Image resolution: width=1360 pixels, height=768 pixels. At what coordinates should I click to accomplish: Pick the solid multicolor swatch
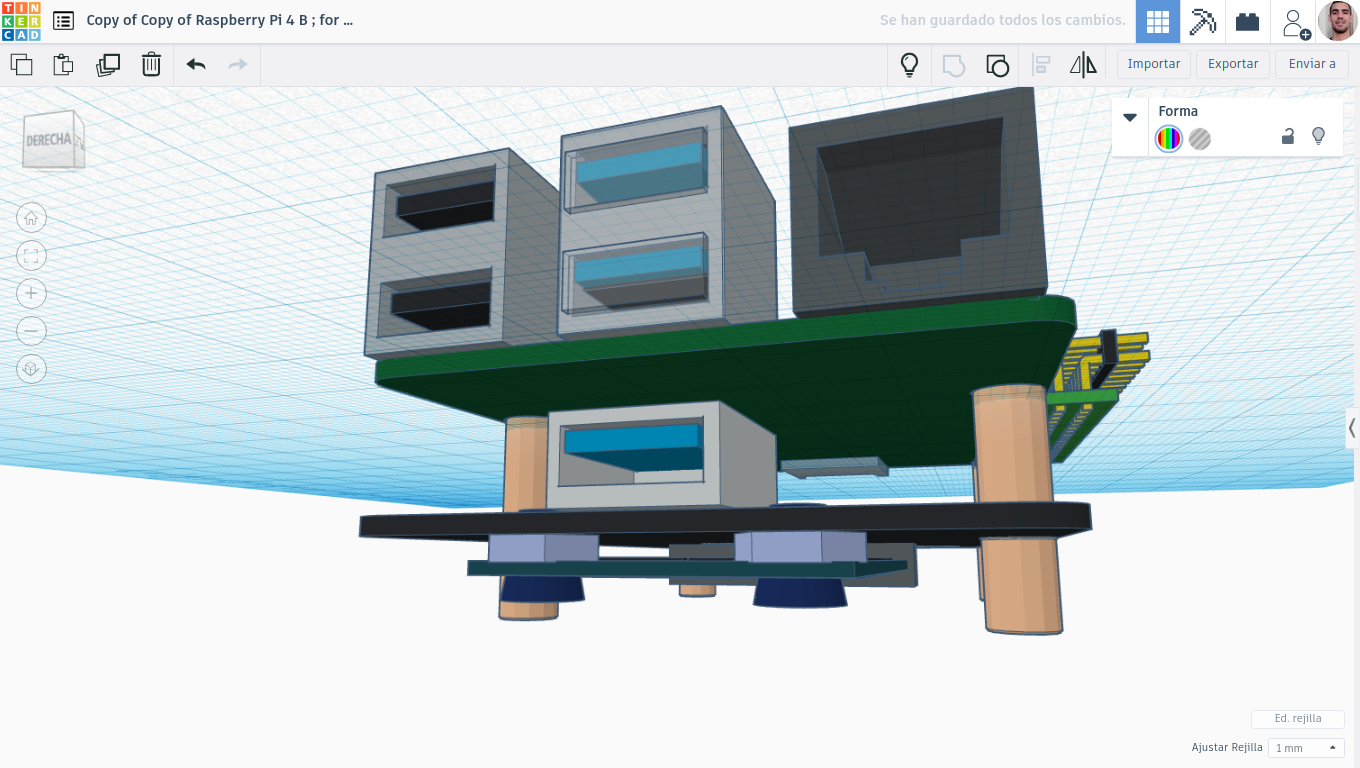(1168, 139)
